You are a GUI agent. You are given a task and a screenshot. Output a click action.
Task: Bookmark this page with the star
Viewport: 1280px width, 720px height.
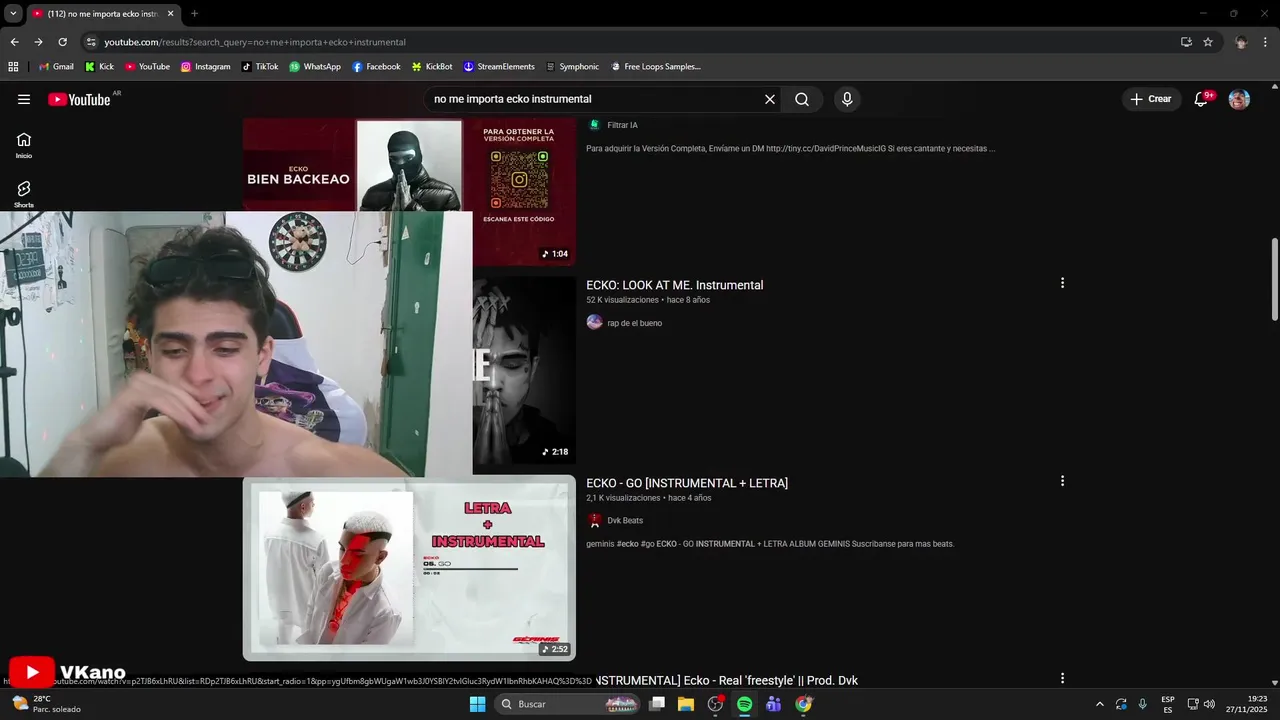(x=1208, y=42)
